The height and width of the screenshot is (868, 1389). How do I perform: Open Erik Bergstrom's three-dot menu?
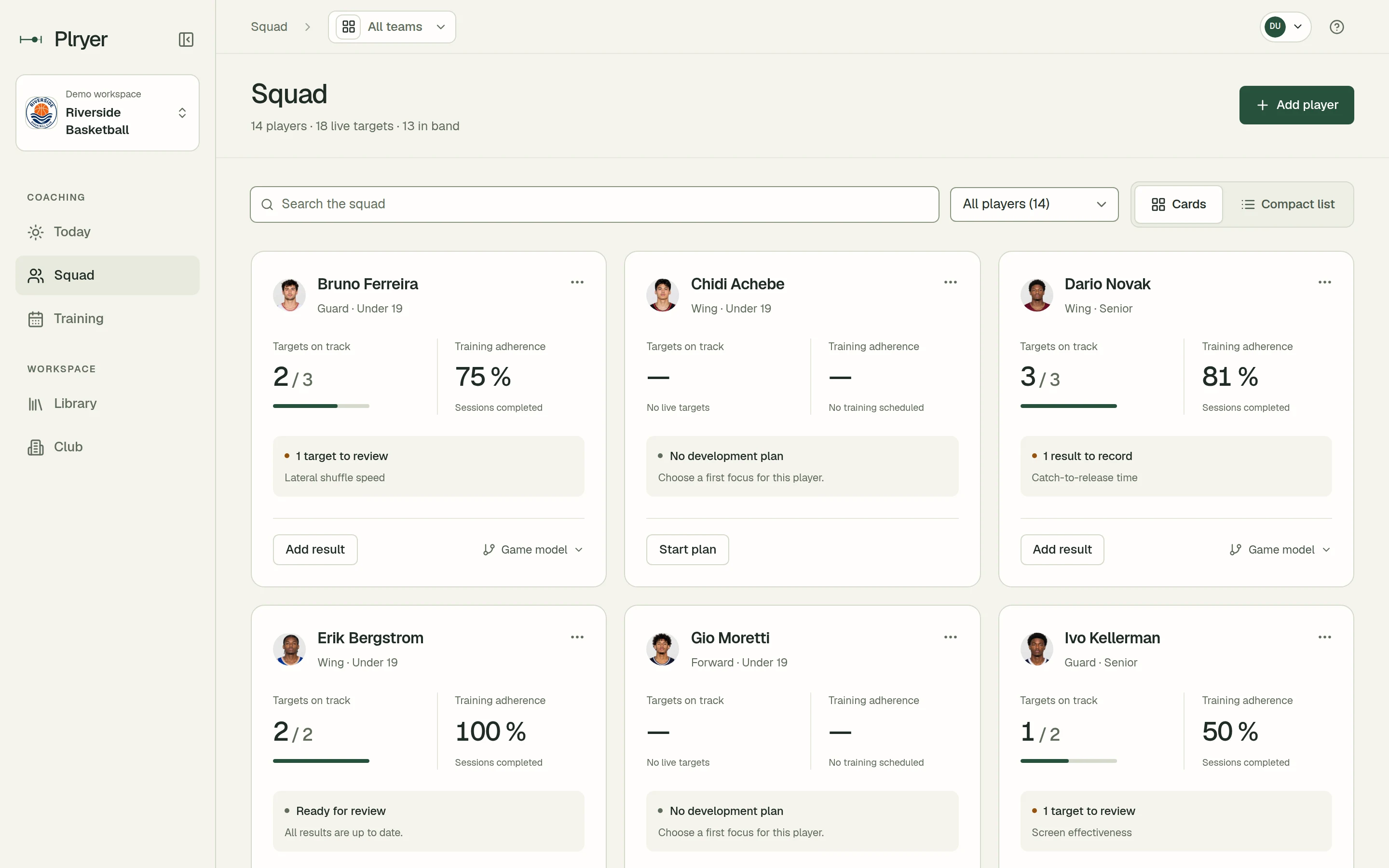click(577, 637)
